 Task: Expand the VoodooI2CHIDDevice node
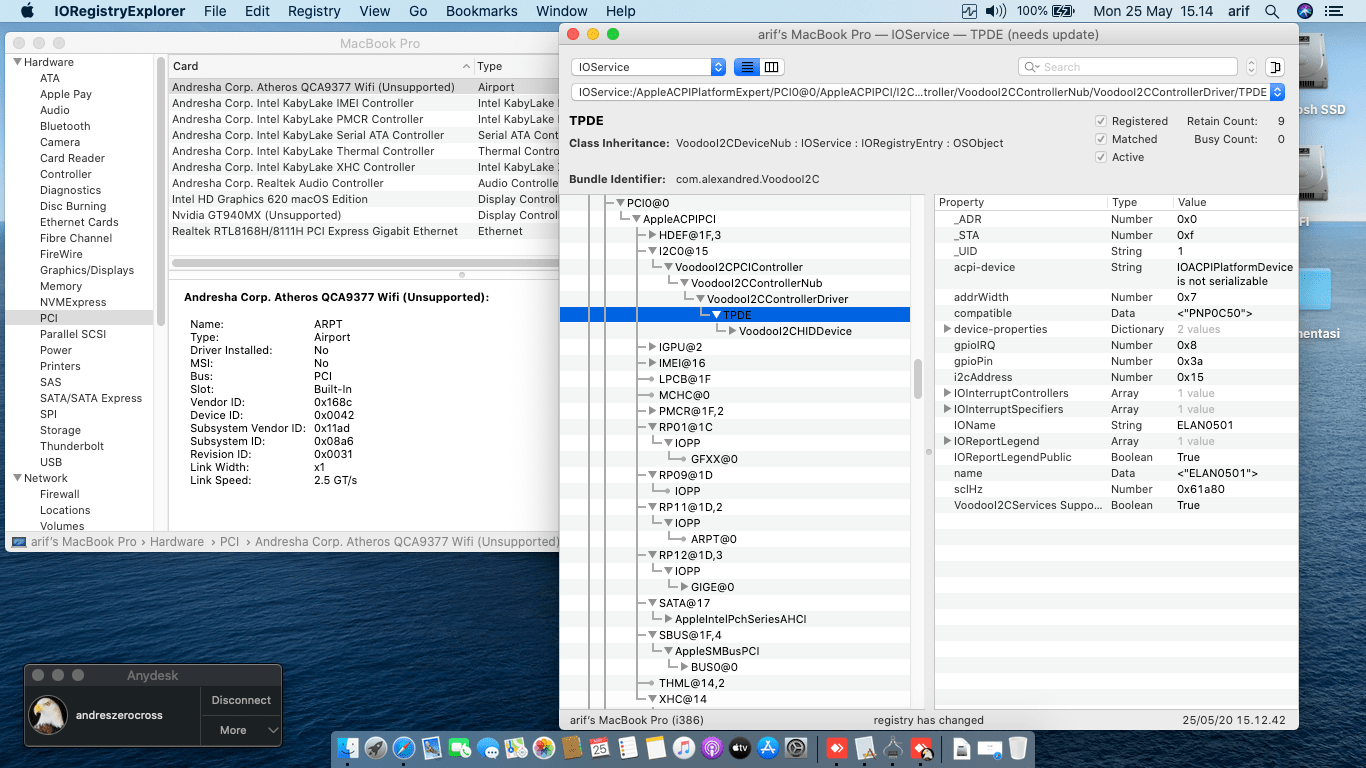click(x=732, y=331)
